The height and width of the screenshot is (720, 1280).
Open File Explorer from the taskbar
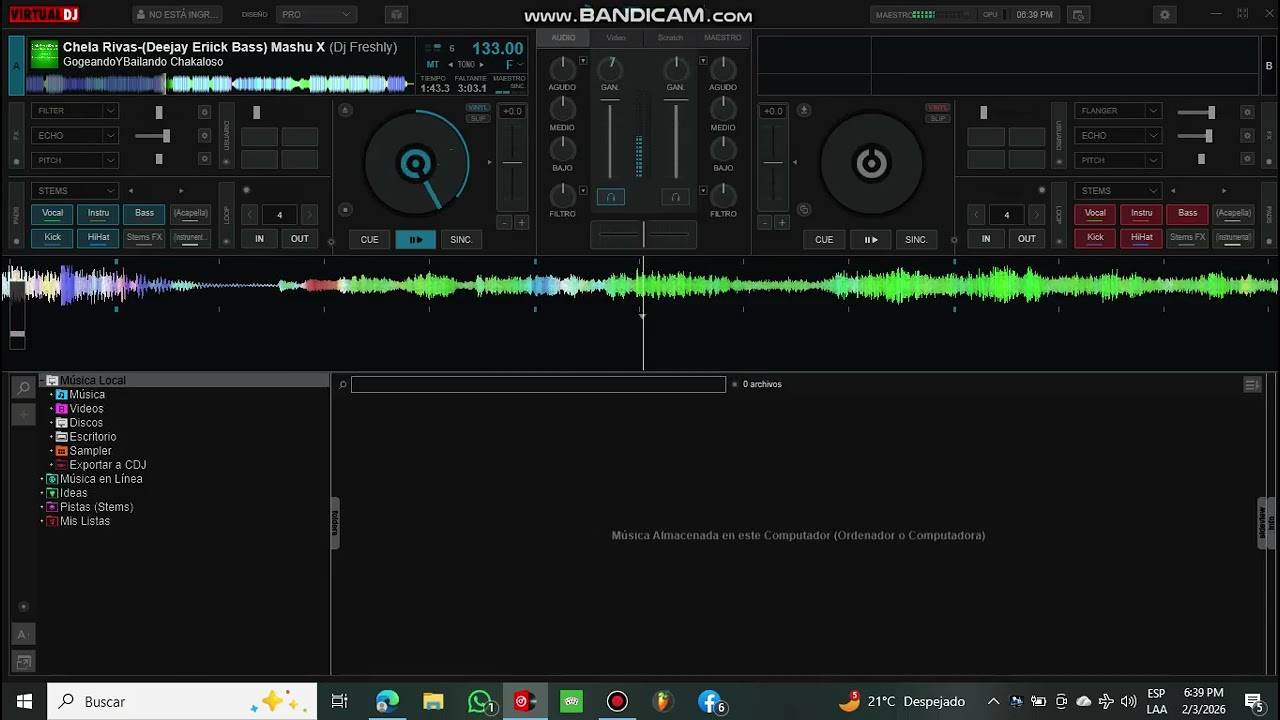click(433, 702)
